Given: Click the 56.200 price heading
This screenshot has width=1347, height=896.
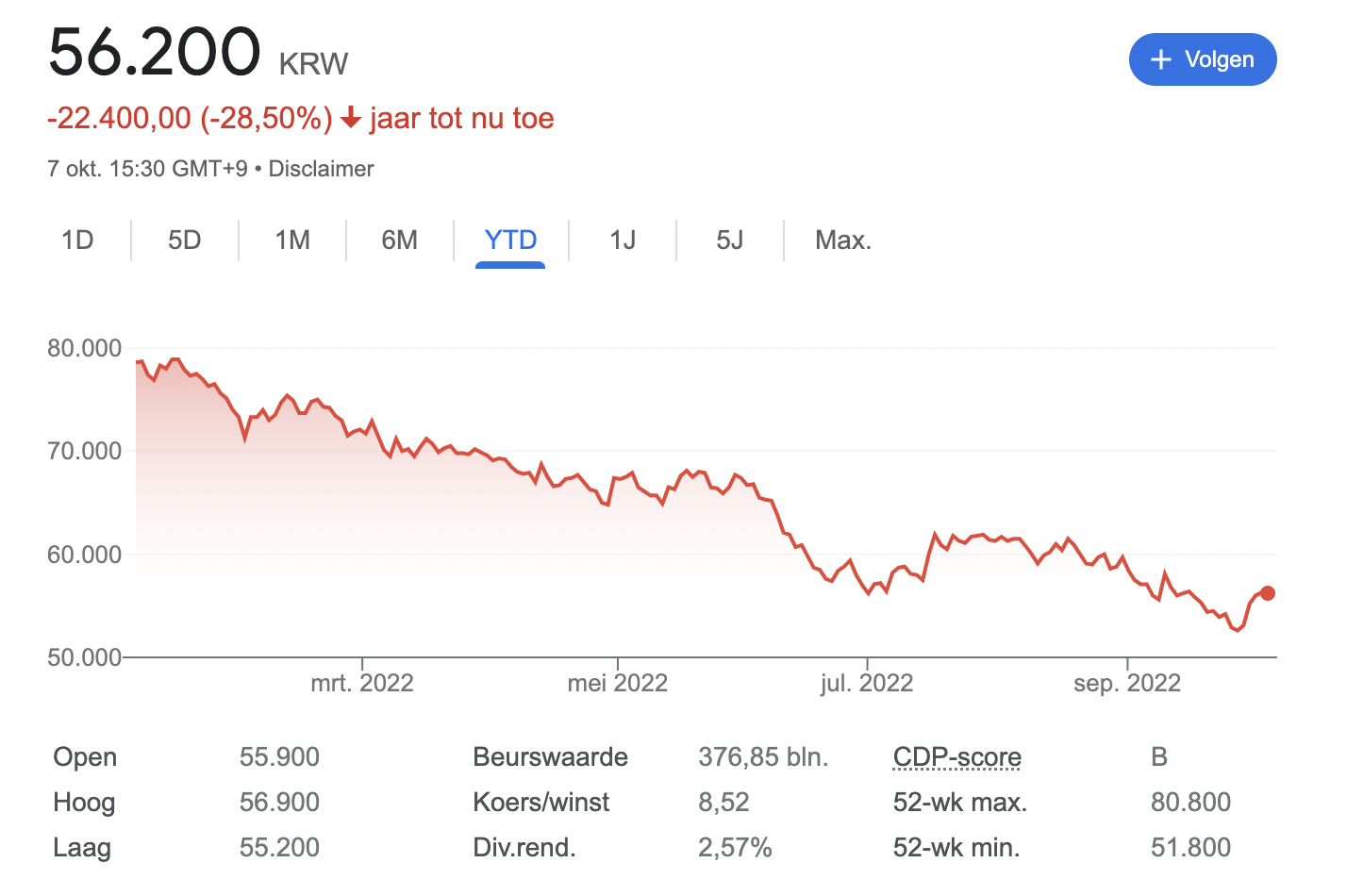Looking at the screenshot, I should click(155, 52).
